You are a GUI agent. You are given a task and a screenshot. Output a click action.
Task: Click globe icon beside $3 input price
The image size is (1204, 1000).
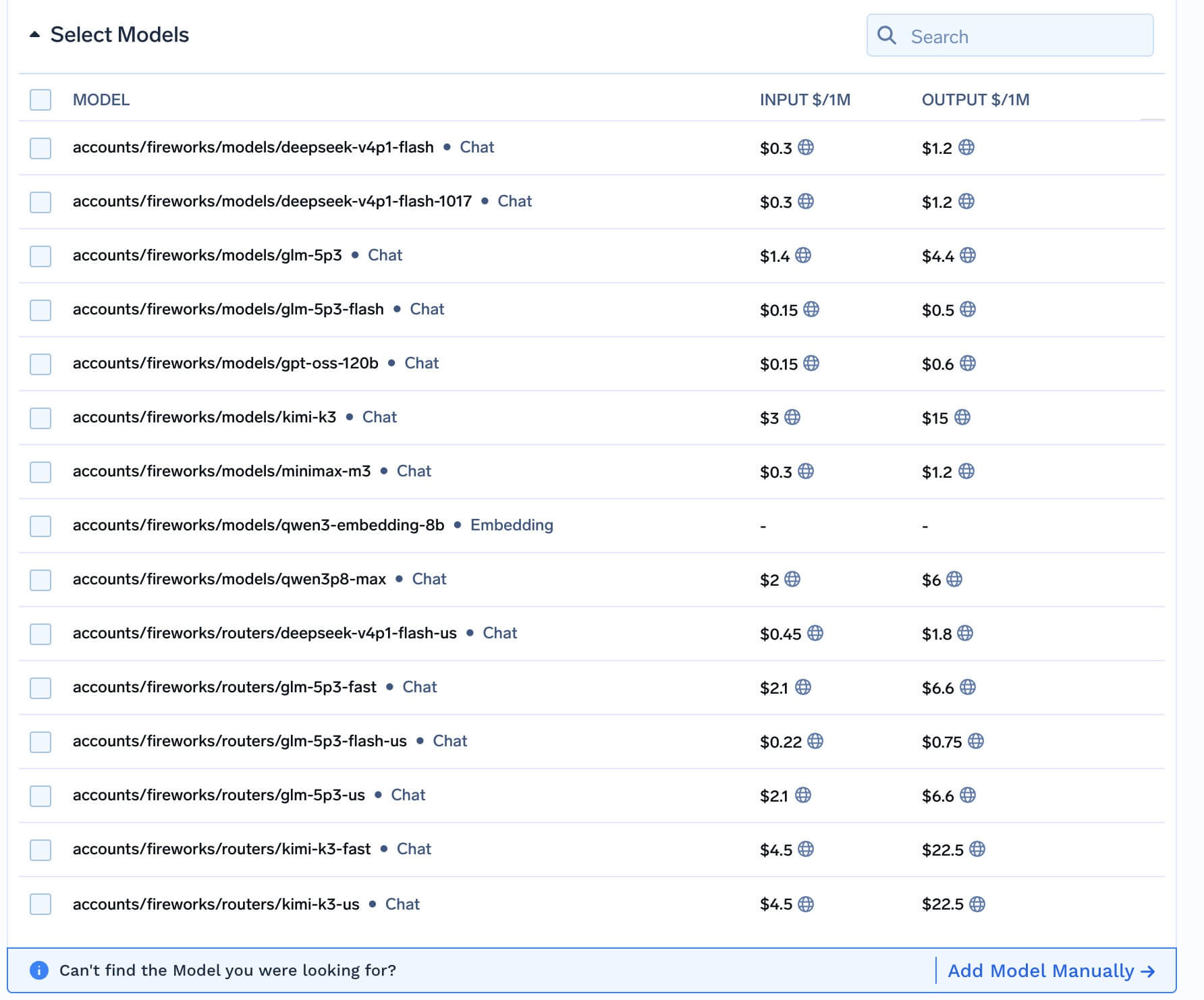point(792,417)
